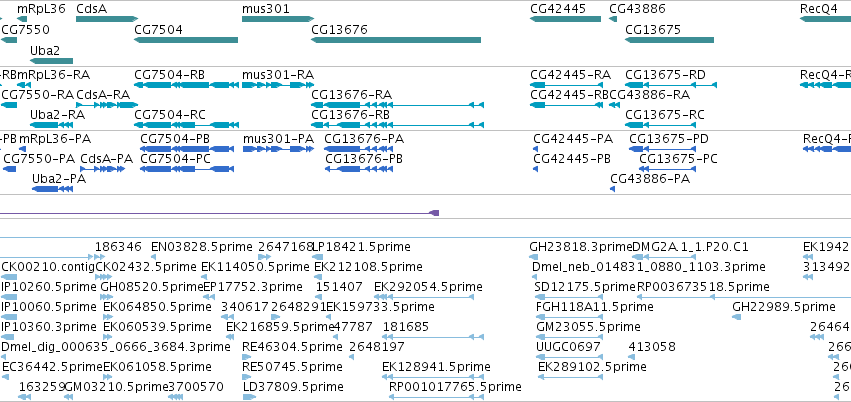The height and width of the screenshot is (402, 851).
Task: Click the CG13675-RD transcript glyph
Action: pos(671,85)
